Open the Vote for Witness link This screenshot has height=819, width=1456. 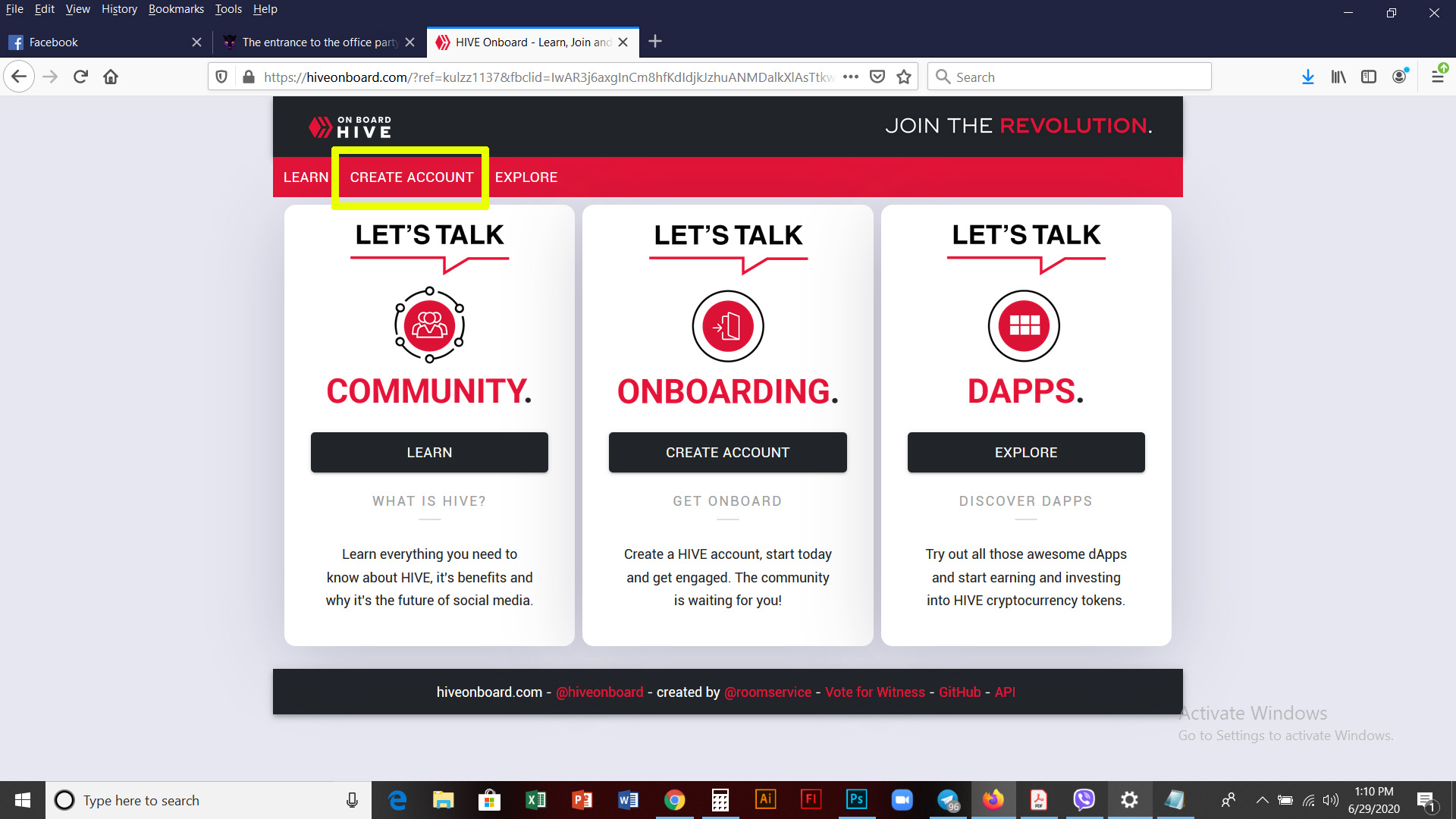point(874,692)
